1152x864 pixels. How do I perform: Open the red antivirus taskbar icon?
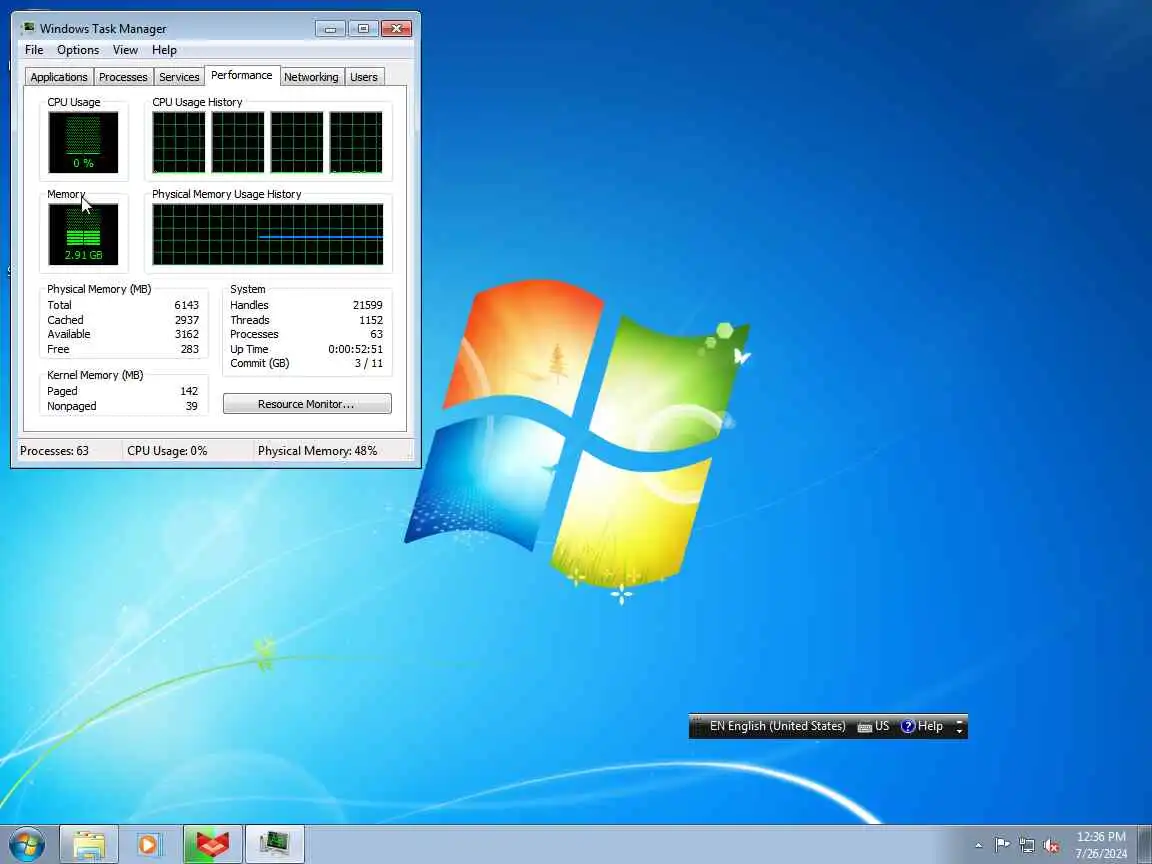212,844
